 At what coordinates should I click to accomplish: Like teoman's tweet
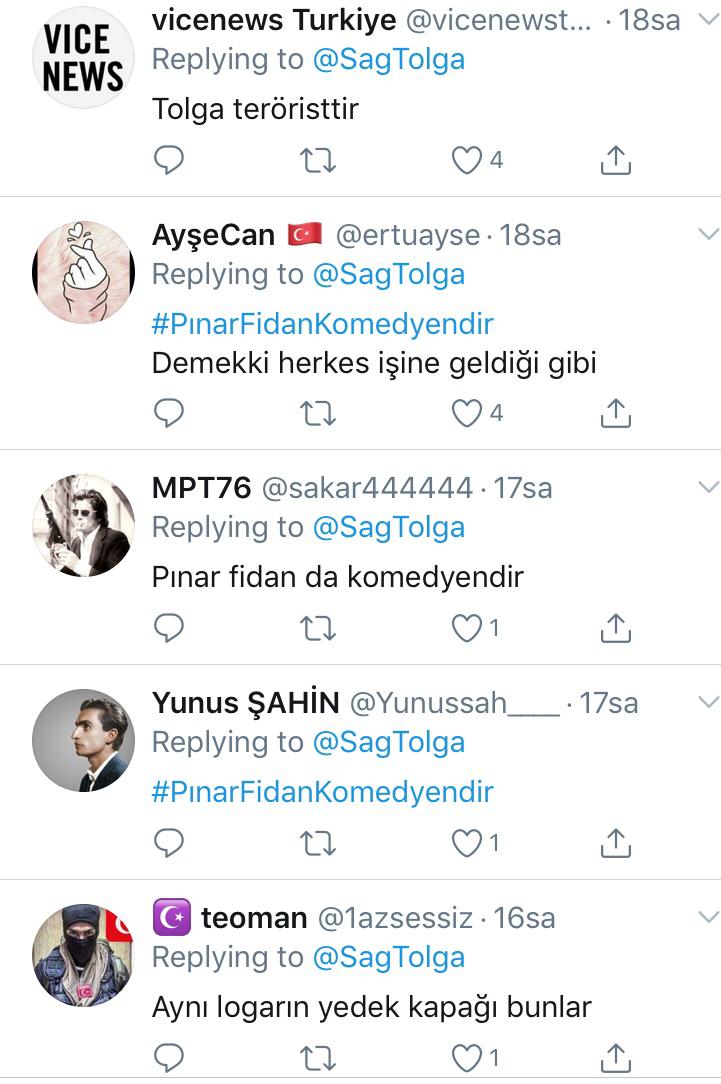pyautogui.click(x=467, y=1057)
